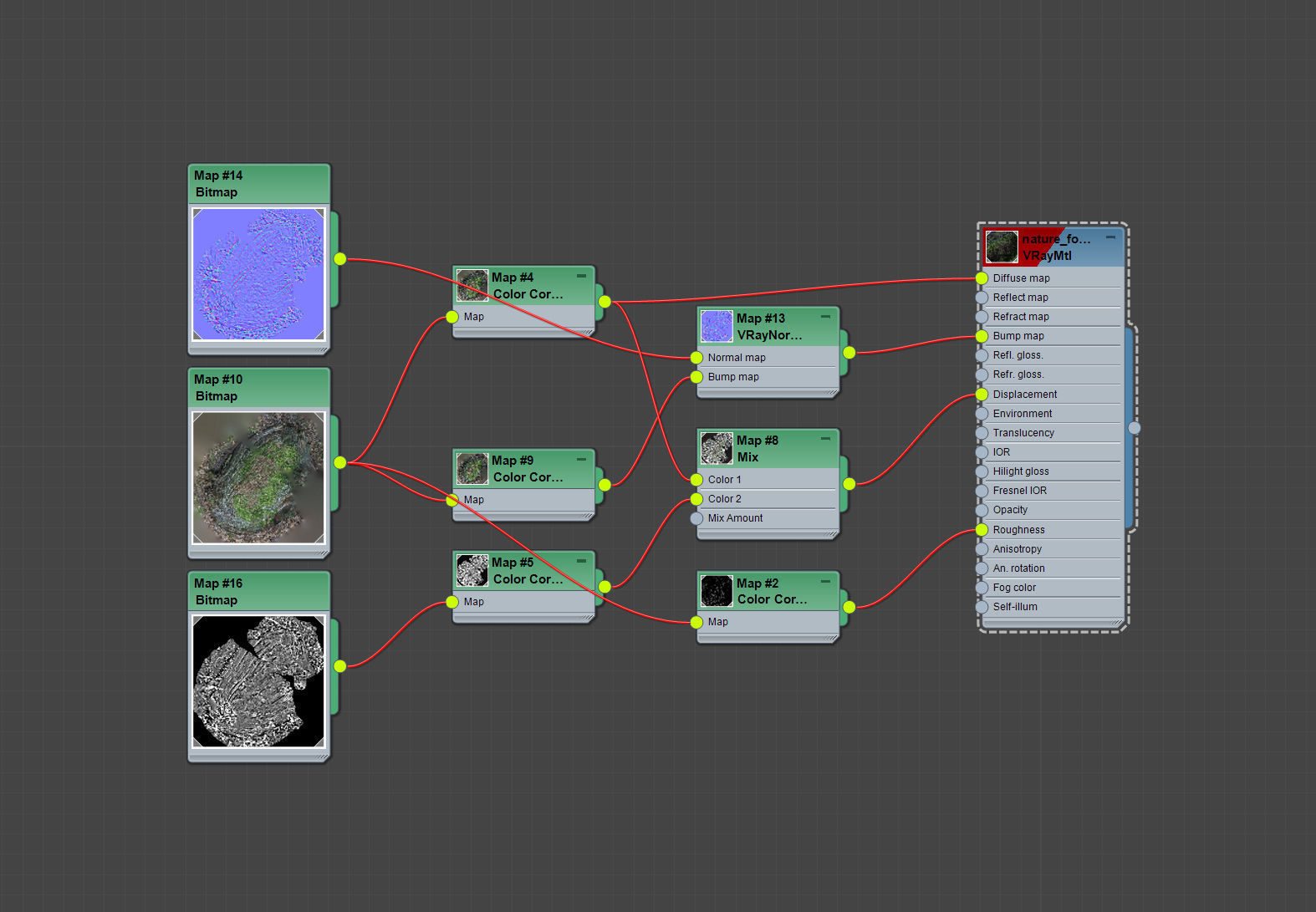Collapse the Map #9 Color Correction node
1316x912 pixels.
[x=581, y=459]
